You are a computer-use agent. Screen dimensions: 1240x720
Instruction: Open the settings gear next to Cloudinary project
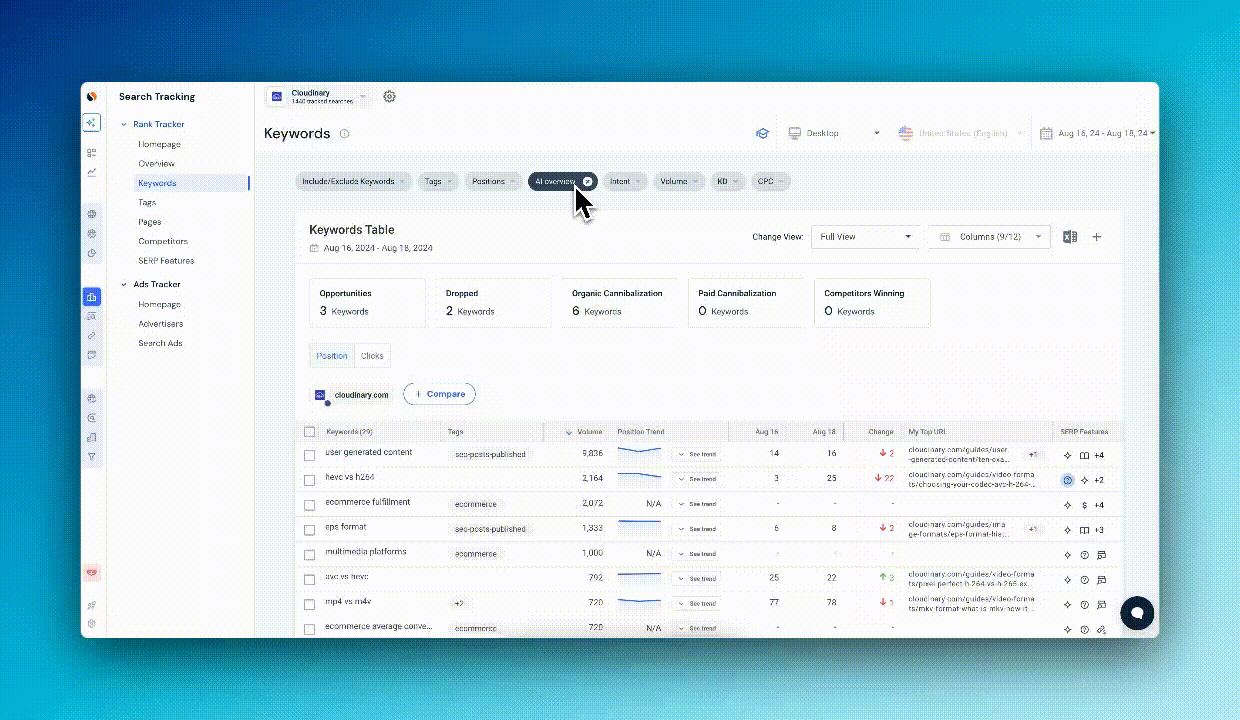[389, 96]
